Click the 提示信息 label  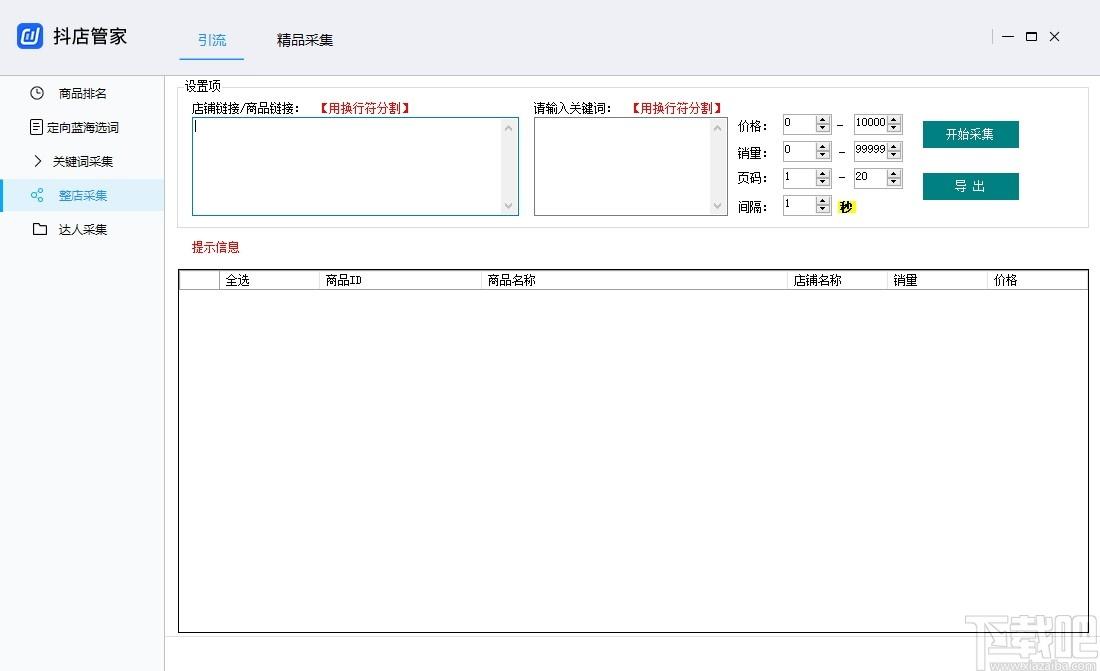point(215,247)
